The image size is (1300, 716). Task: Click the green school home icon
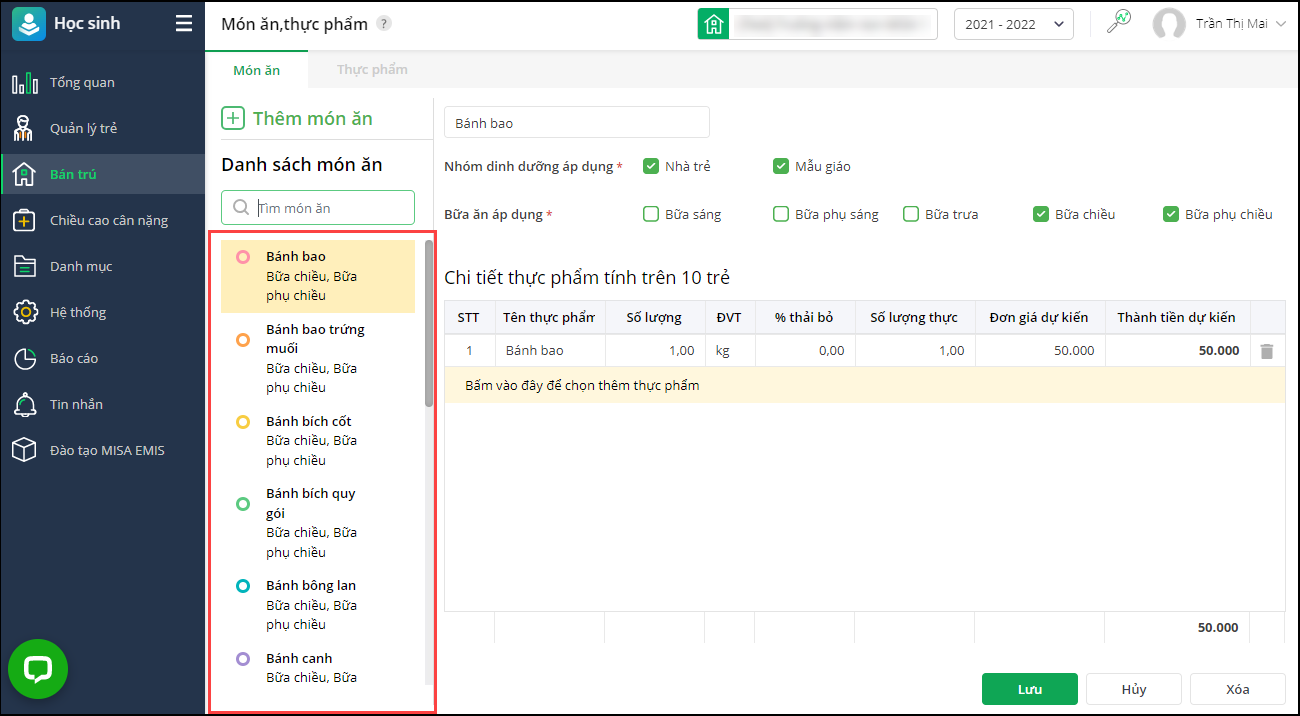(713, 24)
